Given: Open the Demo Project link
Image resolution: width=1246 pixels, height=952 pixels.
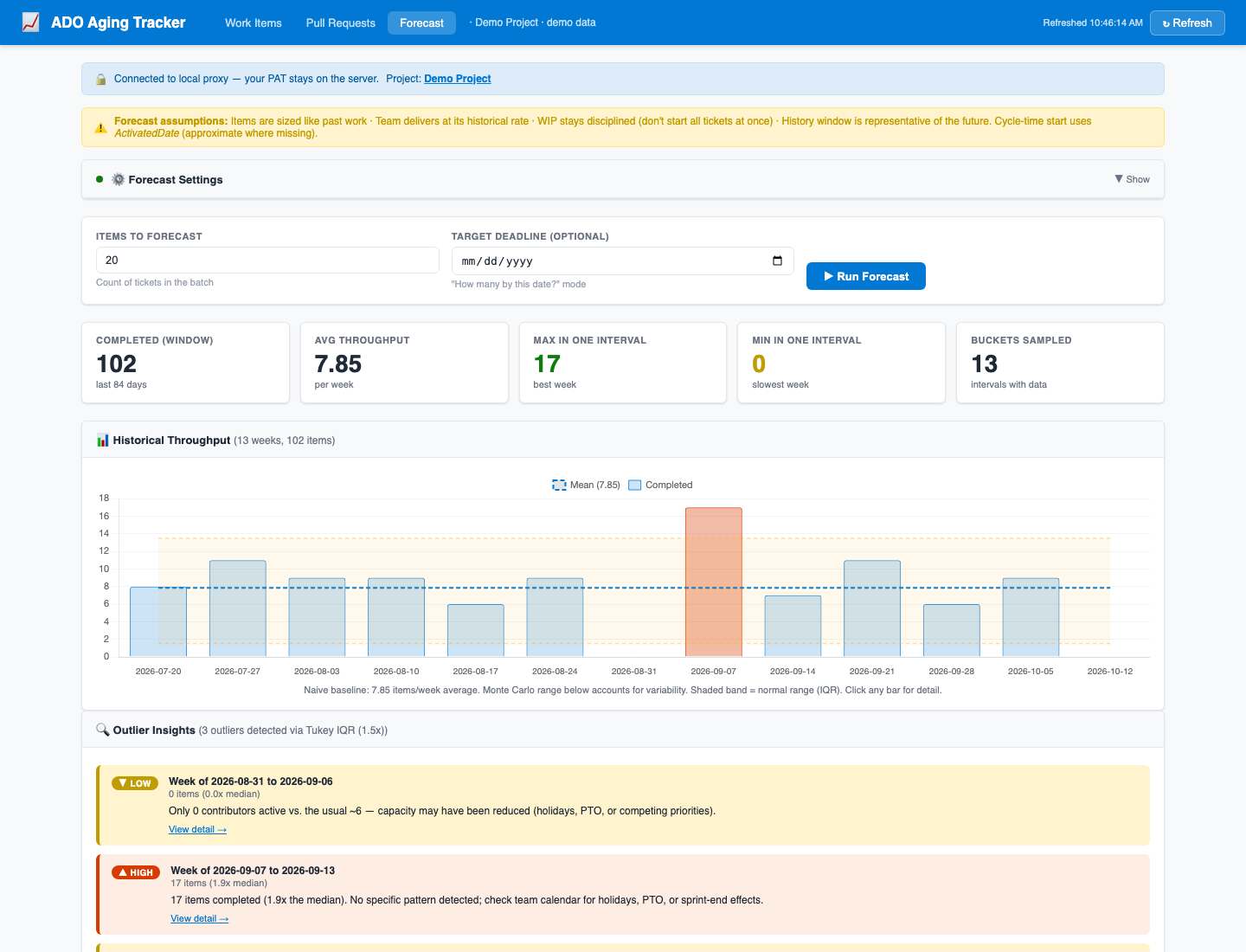Looking at the screenshot, I should pos(458,79).
